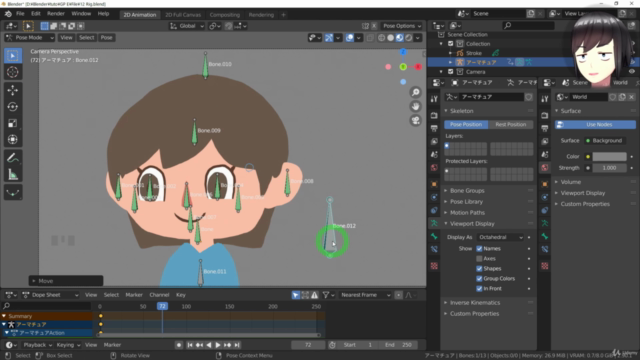The image size is (640, 360).
Task: Open the Dope Sheet mode dropdown
Action: [50, 295]
